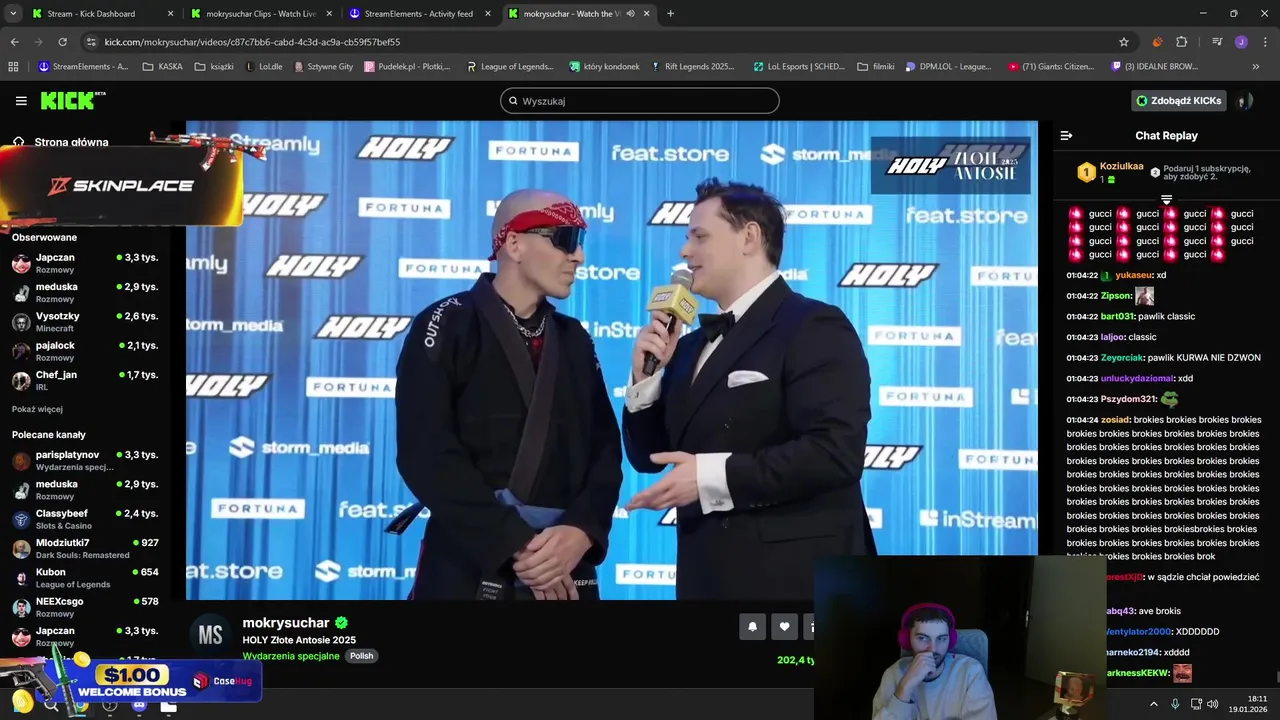Open Classybeef recommended channel
Image resolution: width=1280 pixels, height=720 pixels.
(x=85, y=519)
